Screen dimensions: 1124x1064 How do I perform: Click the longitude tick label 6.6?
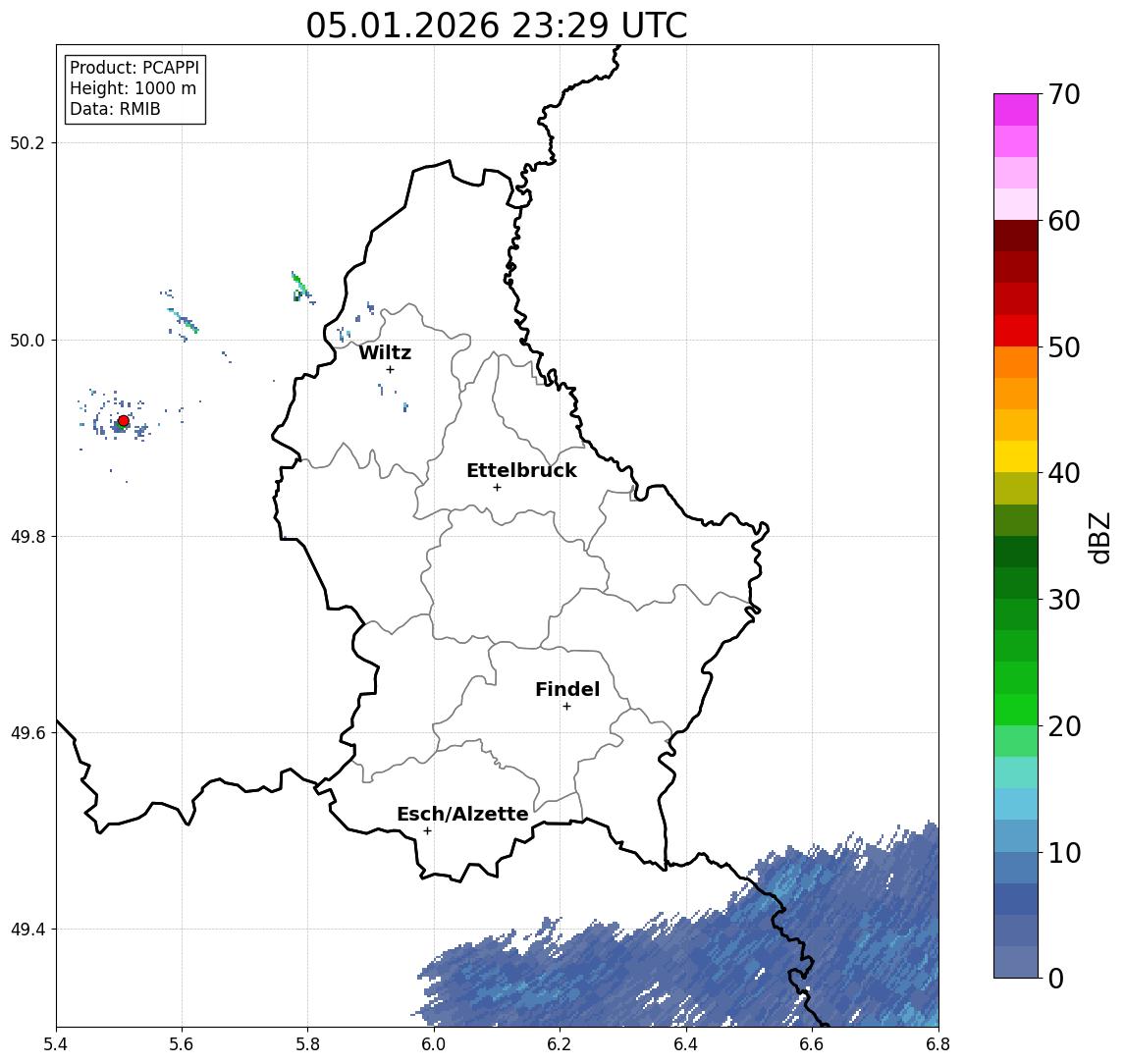tap(812, 1044)
